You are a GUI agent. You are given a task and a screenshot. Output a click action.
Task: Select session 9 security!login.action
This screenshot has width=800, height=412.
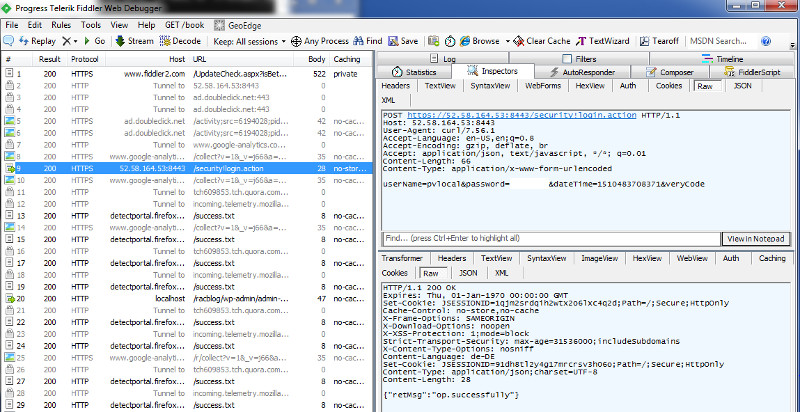pos(187,168)
